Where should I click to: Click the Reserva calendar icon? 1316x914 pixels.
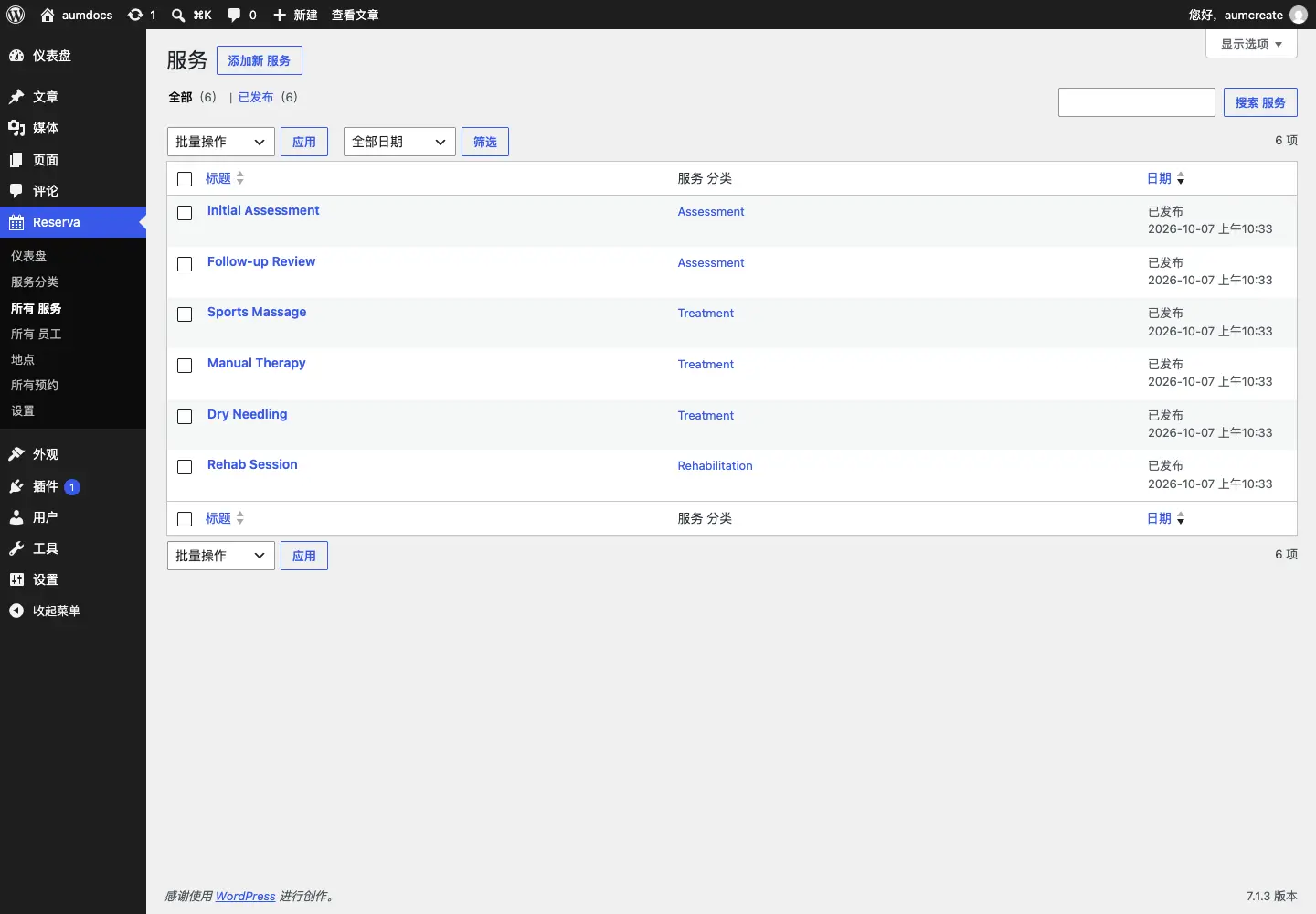click(x=16, y=222)
